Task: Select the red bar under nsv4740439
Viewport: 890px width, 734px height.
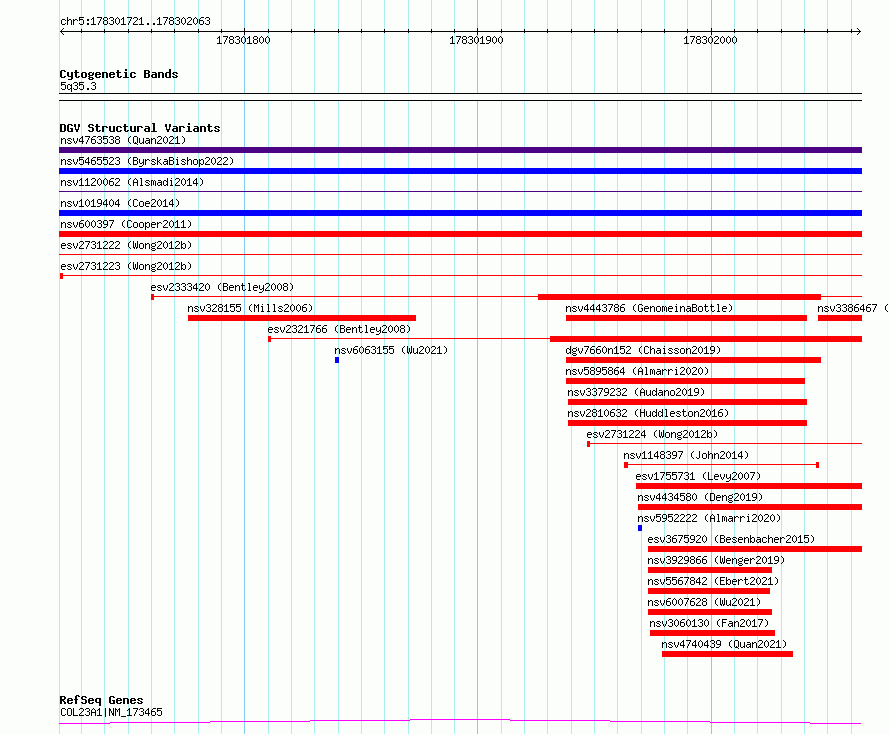Action: pyautogui.click(x=727, y=654)
